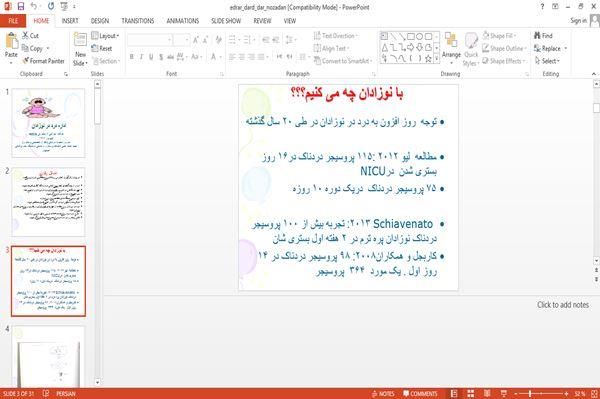This screenshot has width=600, height=399.
Task: Click Find in Editing group
Action: pyautogui.click(x=543, y=36)
